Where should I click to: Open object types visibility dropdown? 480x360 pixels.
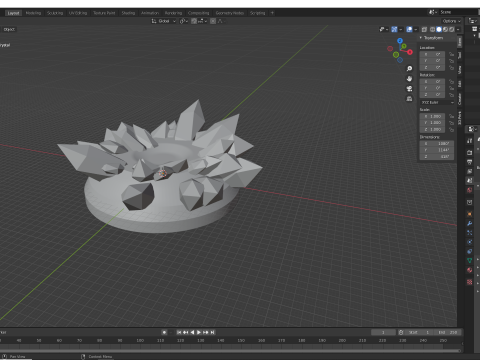[x=383, y=29]
